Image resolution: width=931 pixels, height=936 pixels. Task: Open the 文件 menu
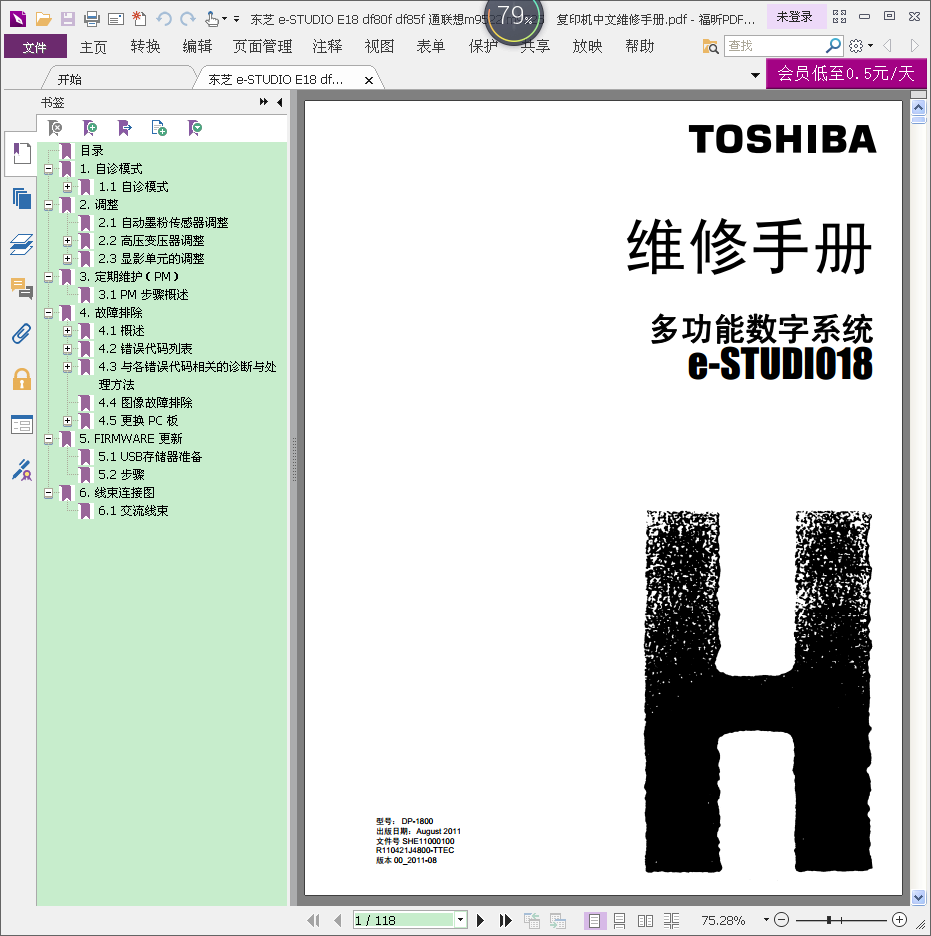point(35,47)
